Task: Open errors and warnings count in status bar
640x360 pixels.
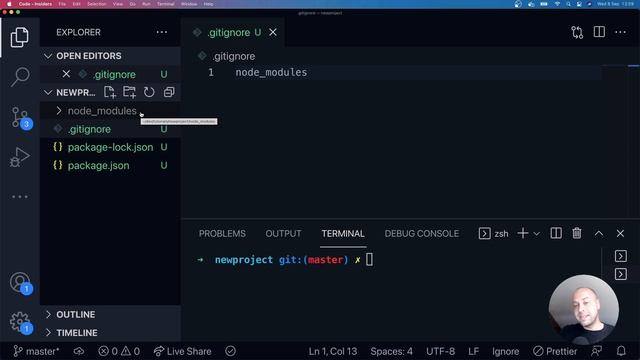Action: tap(119, 351)
